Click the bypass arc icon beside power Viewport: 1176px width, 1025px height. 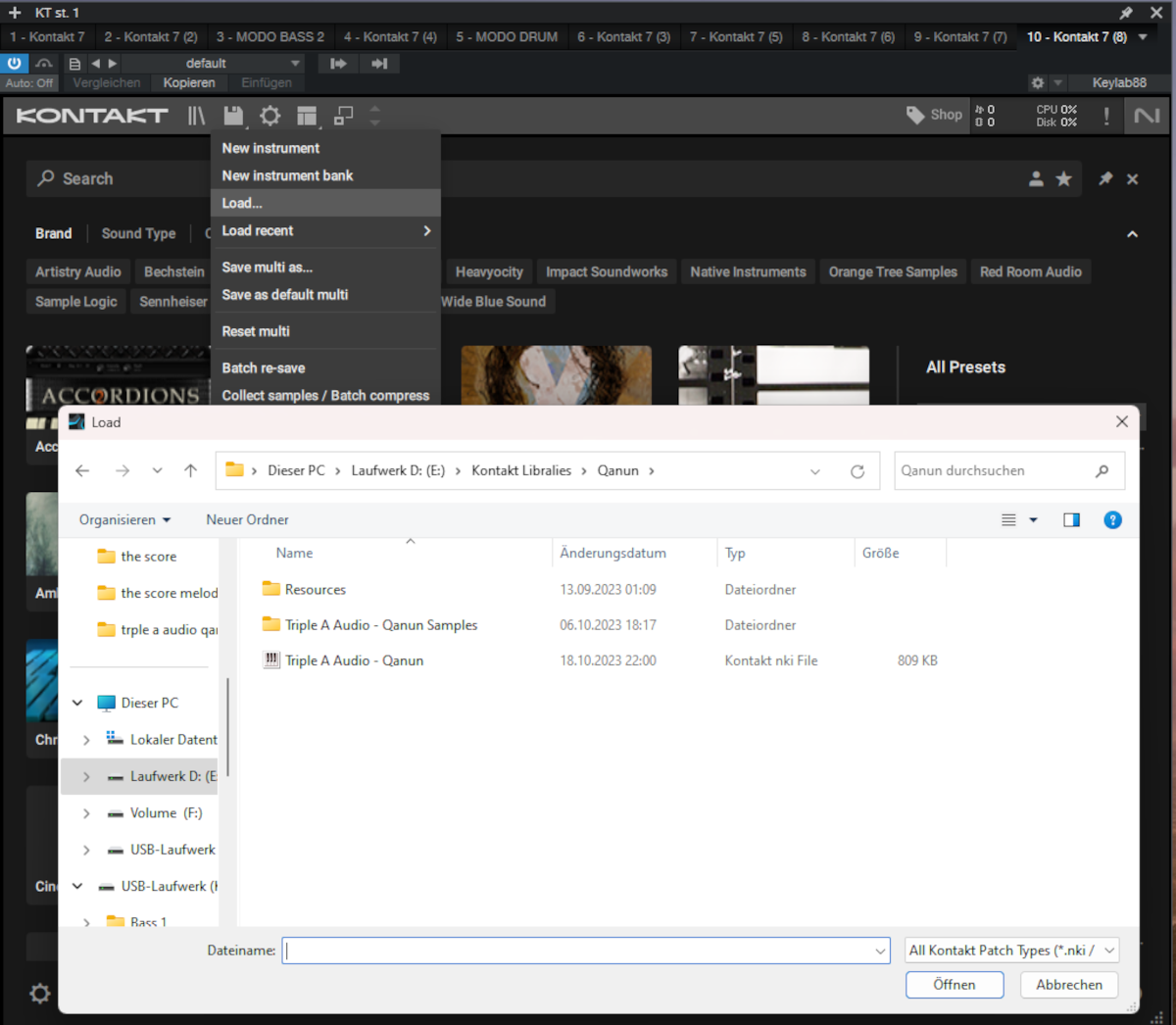click(44, 64)
